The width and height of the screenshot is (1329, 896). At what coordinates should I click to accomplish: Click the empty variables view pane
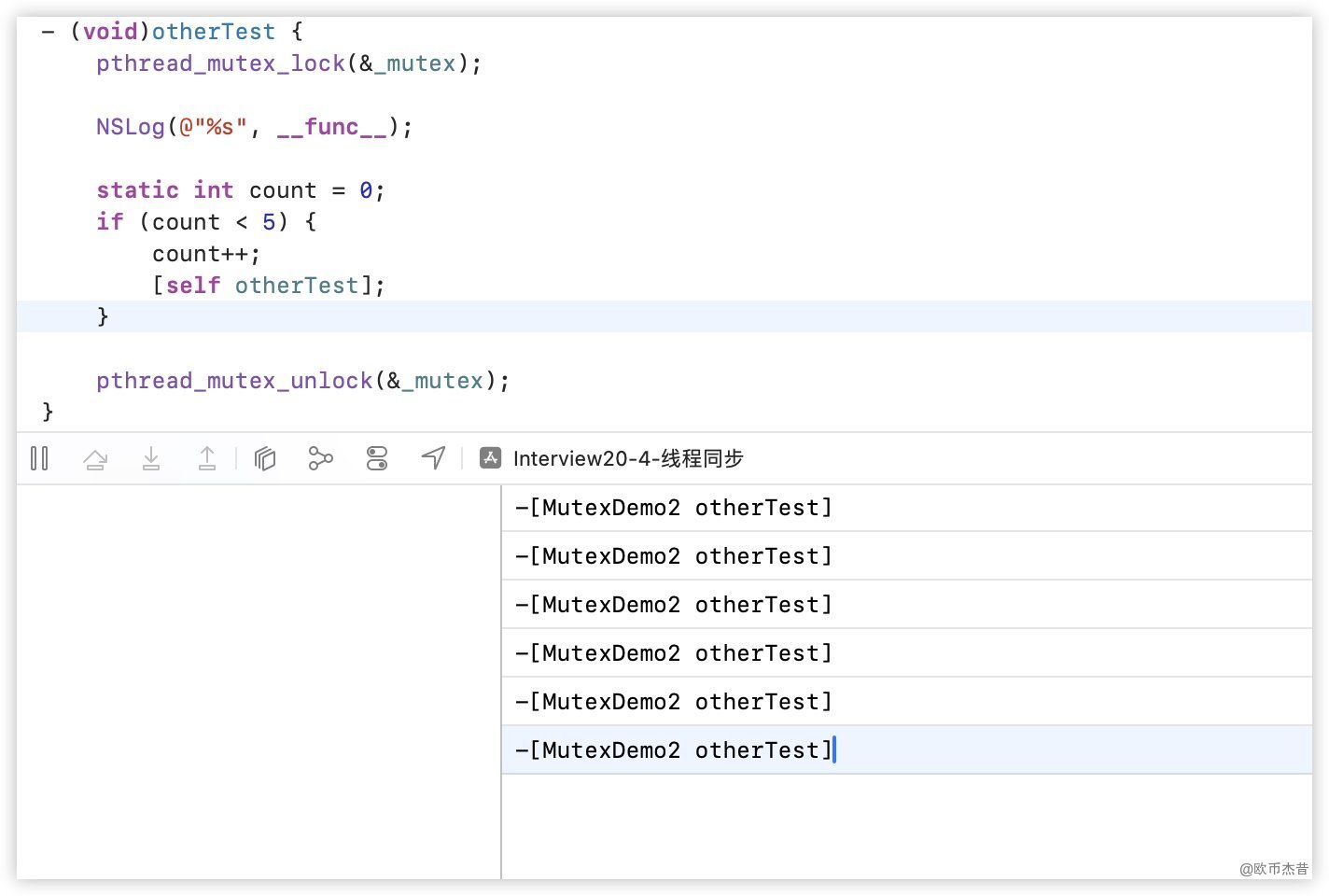tap(259, 681)
